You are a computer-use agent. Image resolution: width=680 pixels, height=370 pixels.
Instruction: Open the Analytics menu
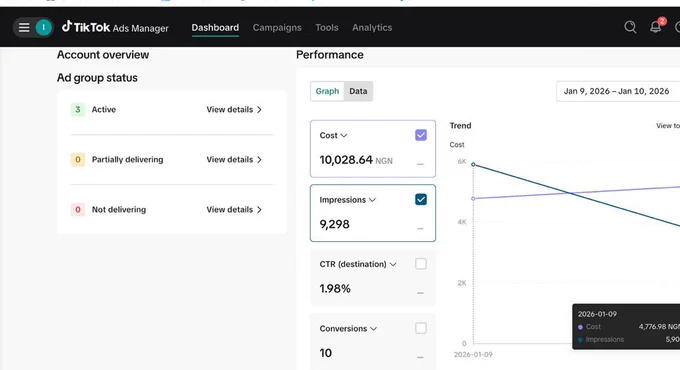372,27
